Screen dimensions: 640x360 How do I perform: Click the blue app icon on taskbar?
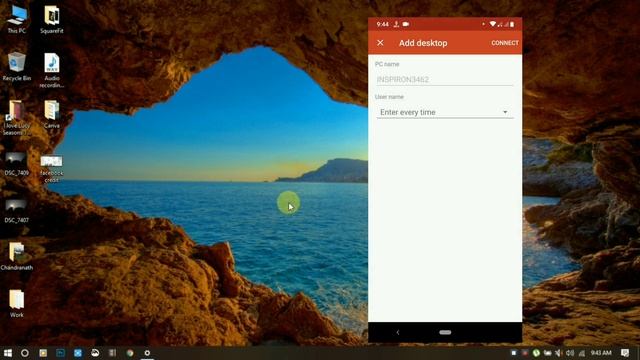coord(78,353)
